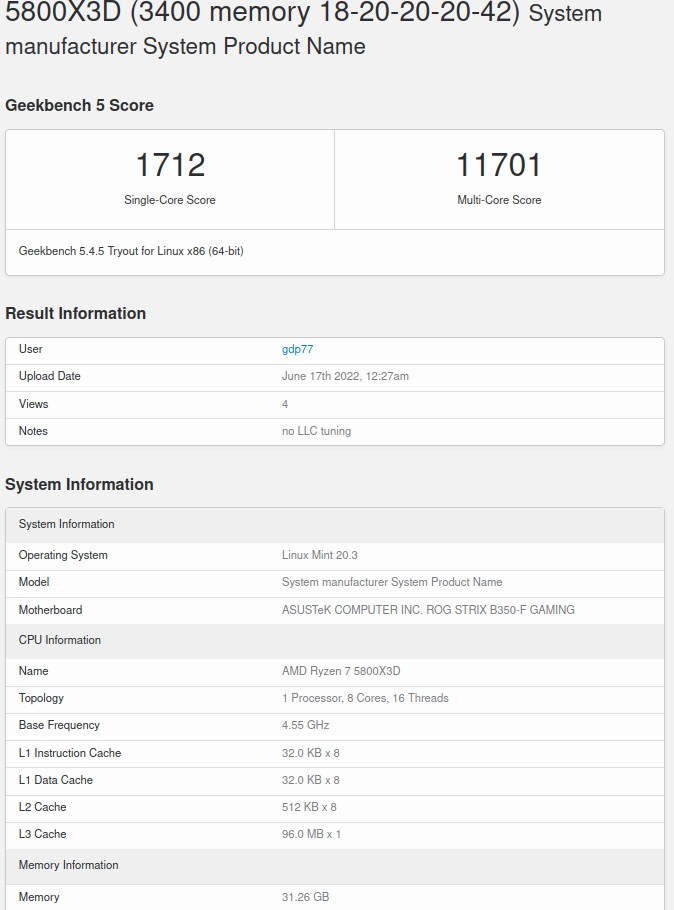Click the Linux Mint 20.3 operating system value

(320, 555)
